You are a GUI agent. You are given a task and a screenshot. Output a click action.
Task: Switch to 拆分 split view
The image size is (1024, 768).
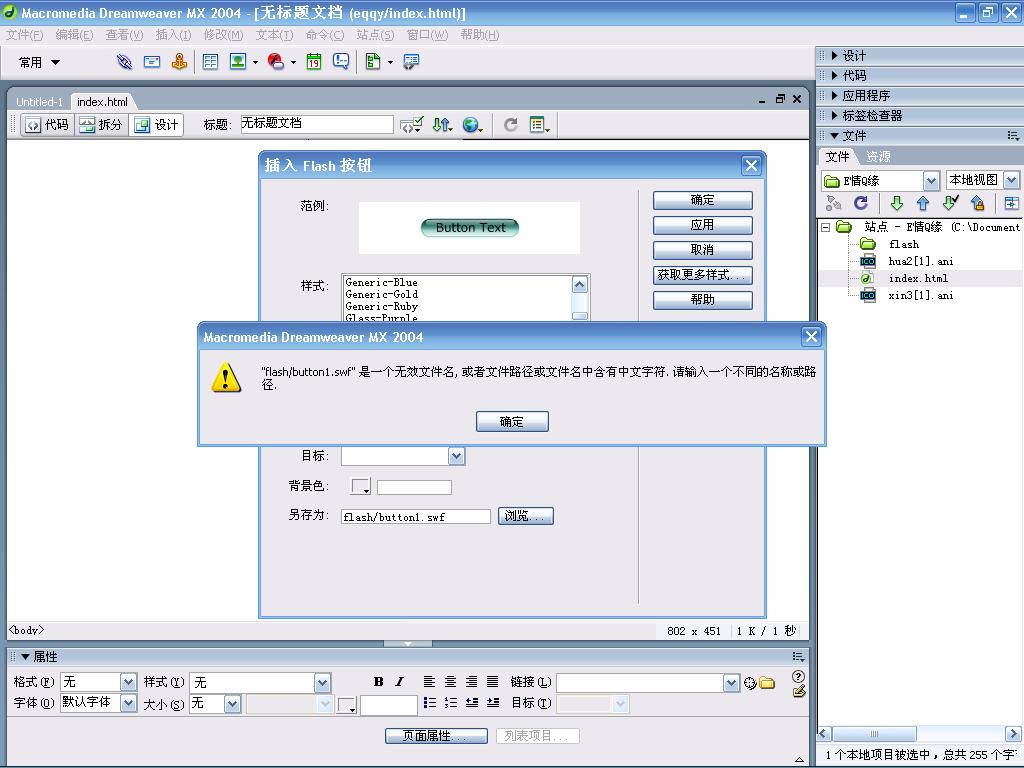pyautogui.click(x=101, y=125)
